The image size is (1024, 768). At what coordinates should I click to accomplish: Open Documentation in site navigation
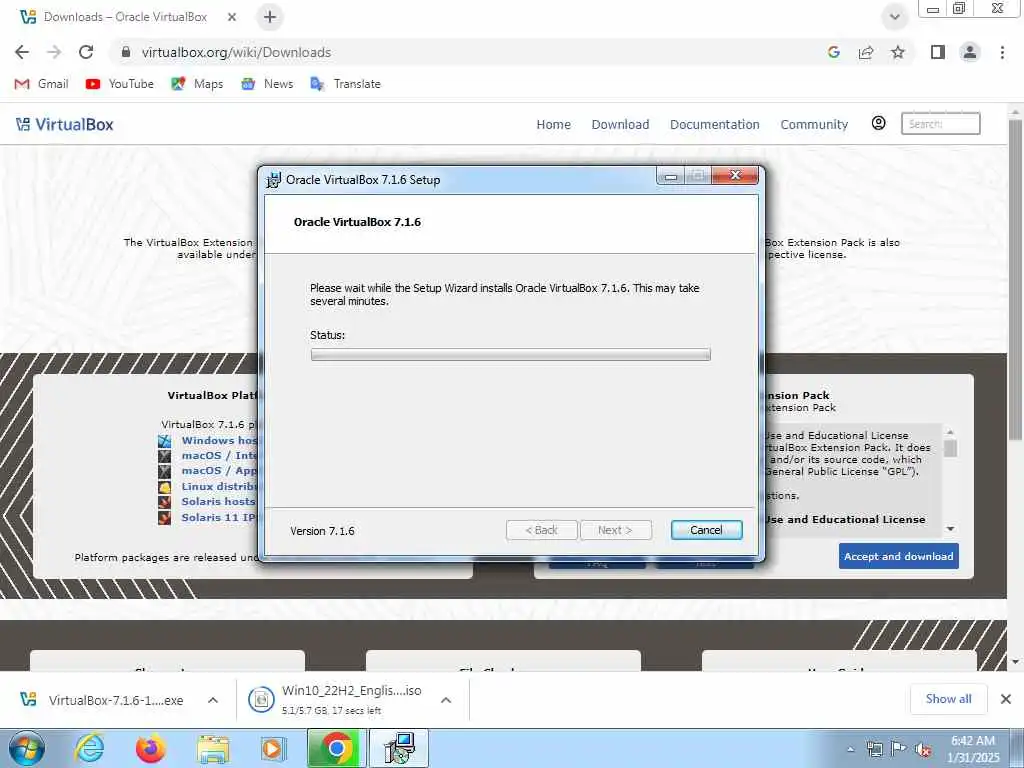point(714,124)
